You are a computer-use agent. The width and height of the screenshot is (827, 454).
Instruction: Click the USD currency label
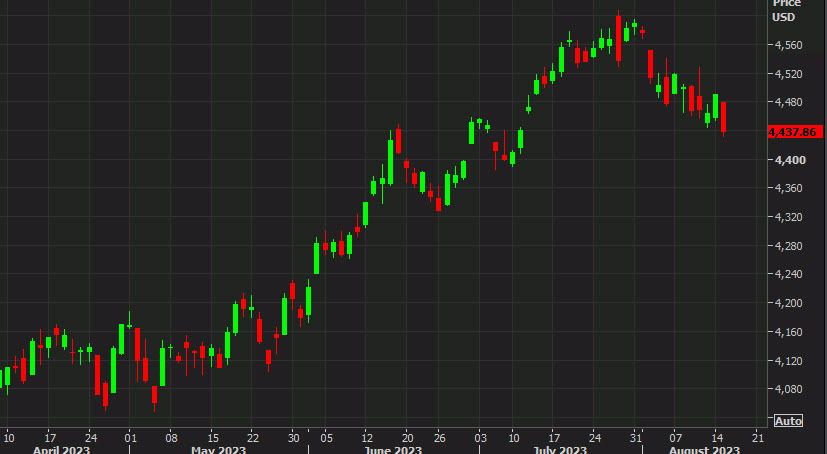click(x=783, y=17)
